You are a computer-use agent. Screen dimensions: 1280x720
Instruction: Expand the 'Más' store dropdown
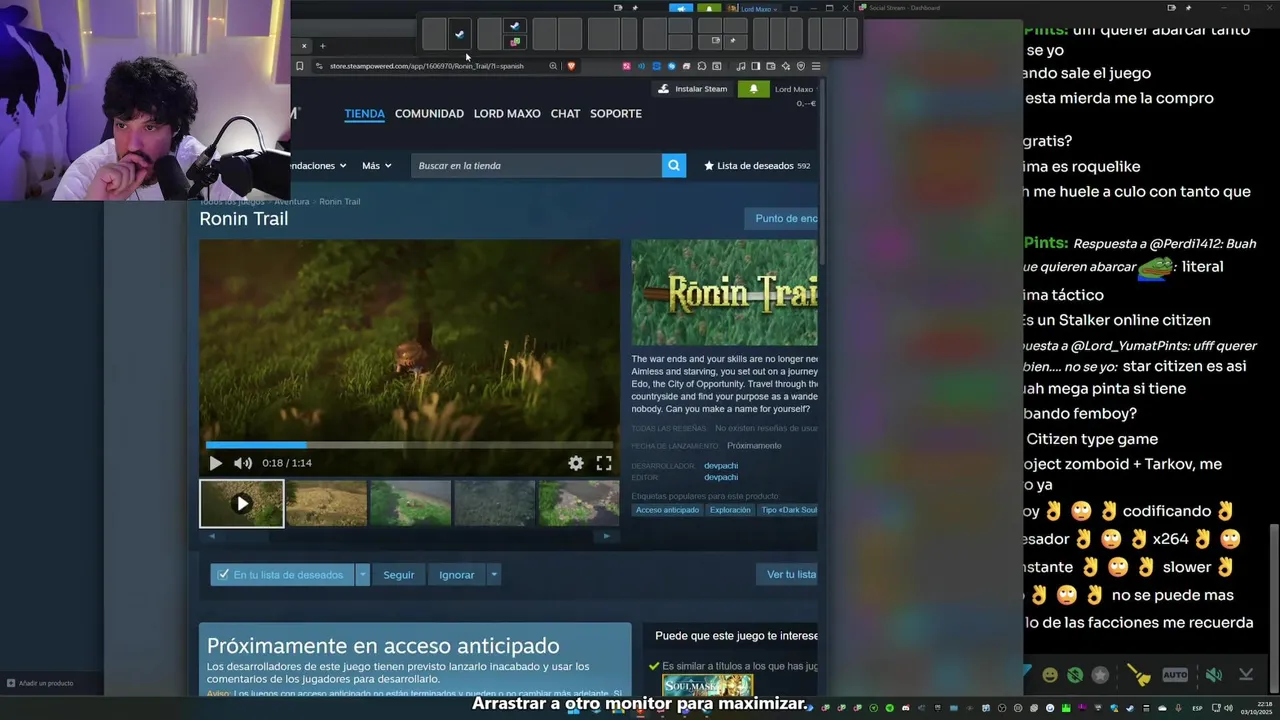(x=377, y=166)
